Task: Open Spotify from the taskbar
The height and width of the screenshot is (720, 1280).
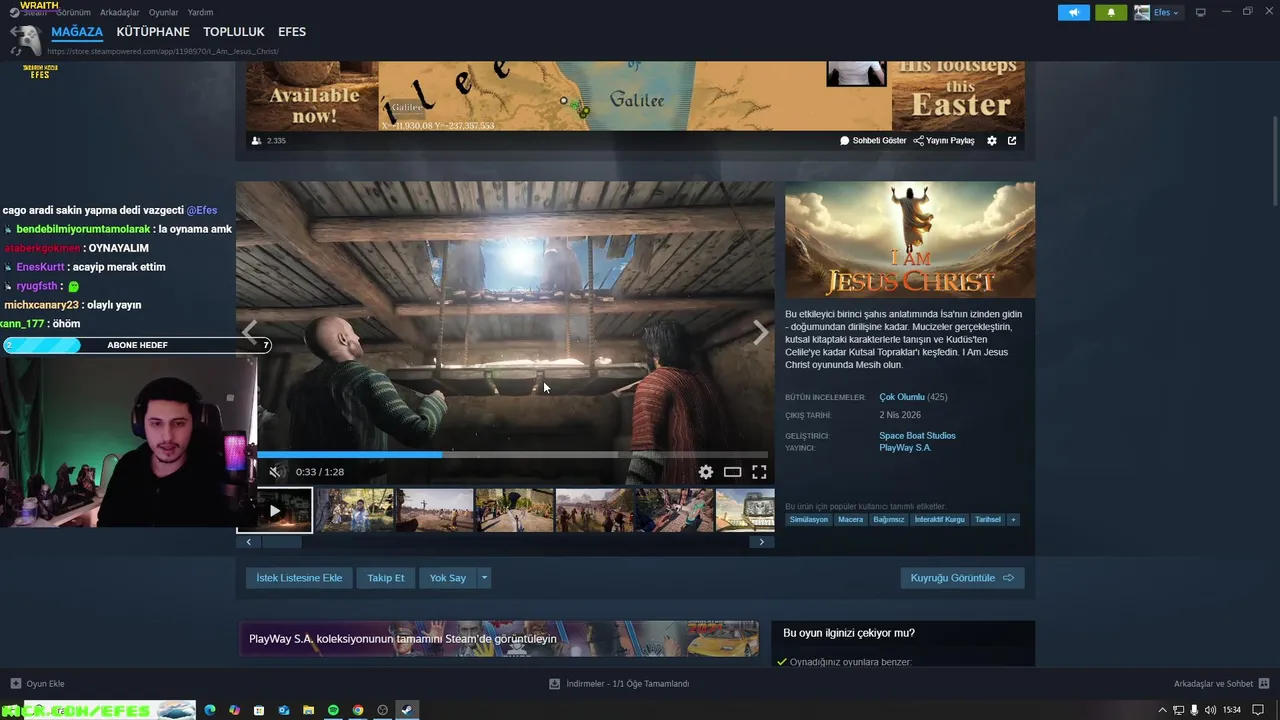Action: [x=333, y=710]
